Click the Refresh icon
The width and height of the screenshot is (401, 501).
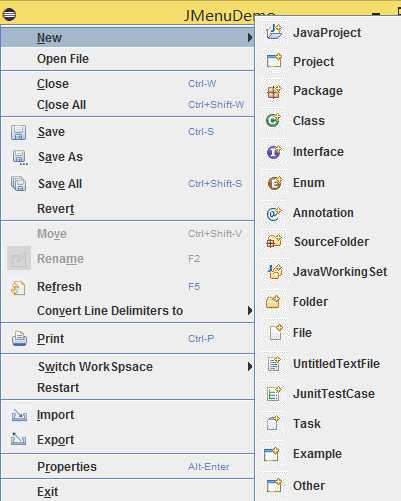tap(18, 287)
